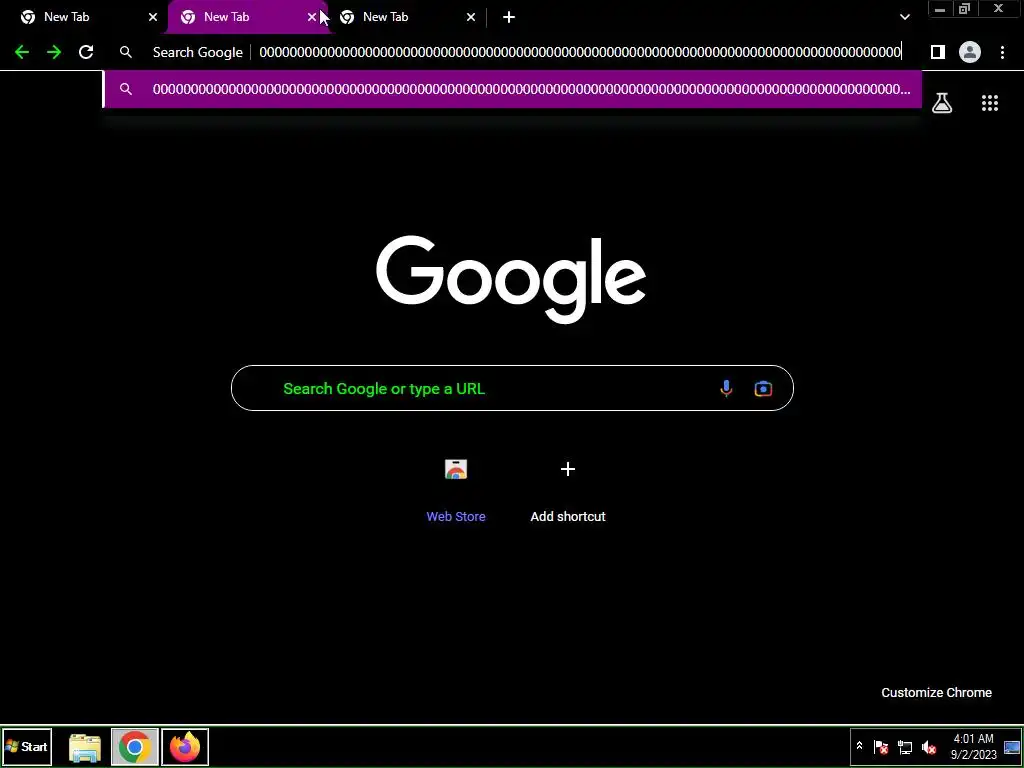
Task: Click the Web Store label
Action: tap(456, 517)
